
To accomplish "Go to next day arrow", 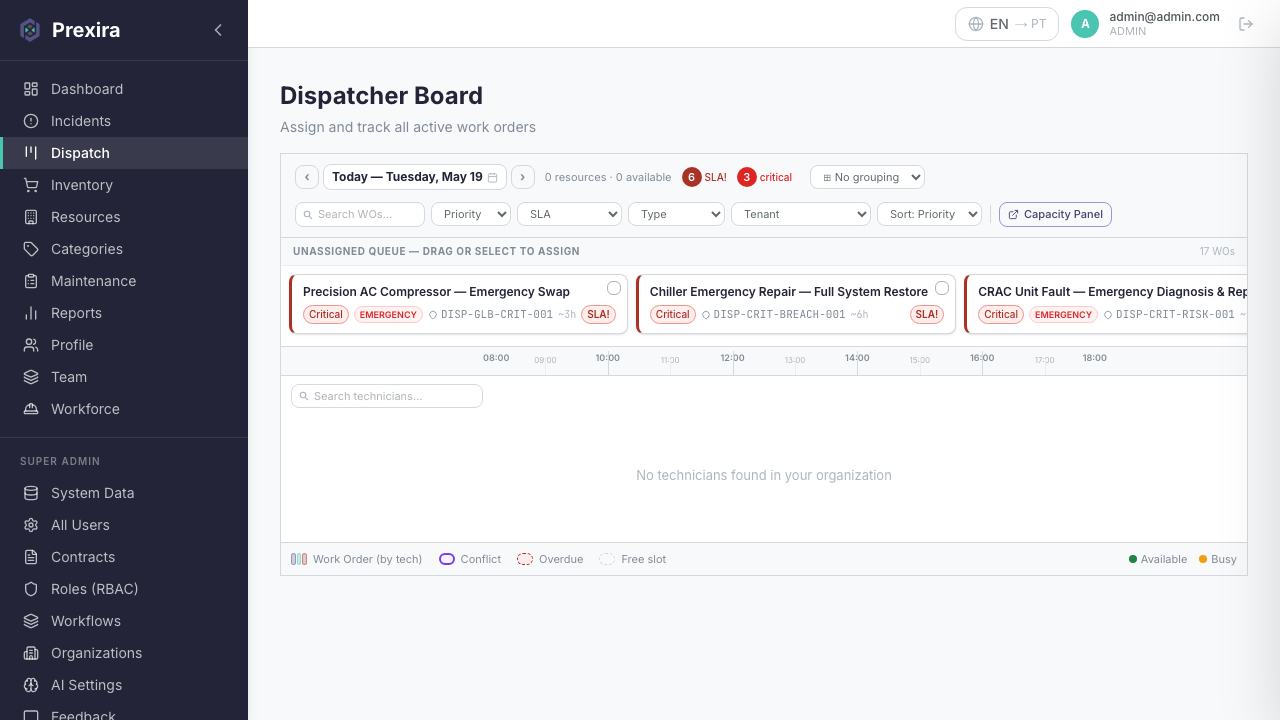I will 523,177.
